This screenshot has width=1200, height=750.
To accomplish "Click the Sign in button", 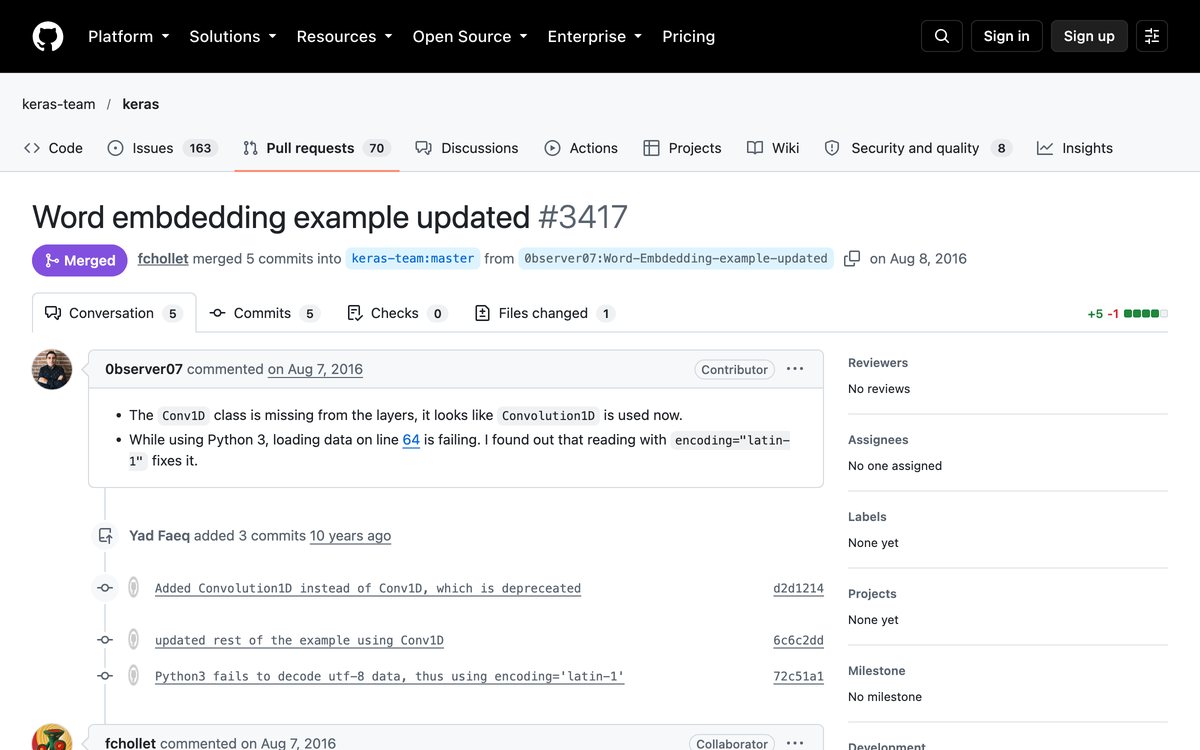I will 1007,36.
